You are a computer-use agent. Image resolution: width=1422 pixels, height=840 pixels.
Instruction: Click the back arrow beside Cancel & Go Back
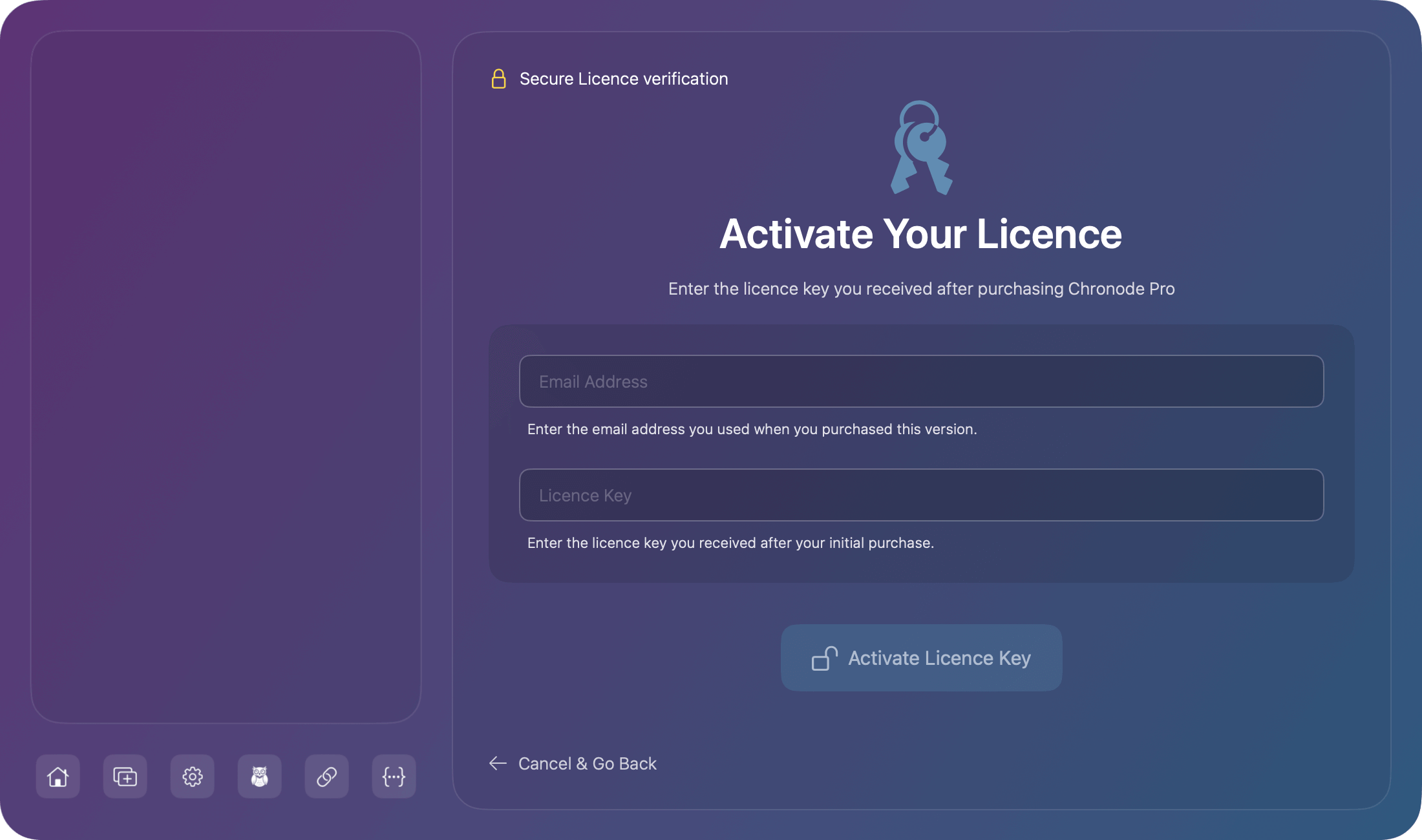coord(497,763)
